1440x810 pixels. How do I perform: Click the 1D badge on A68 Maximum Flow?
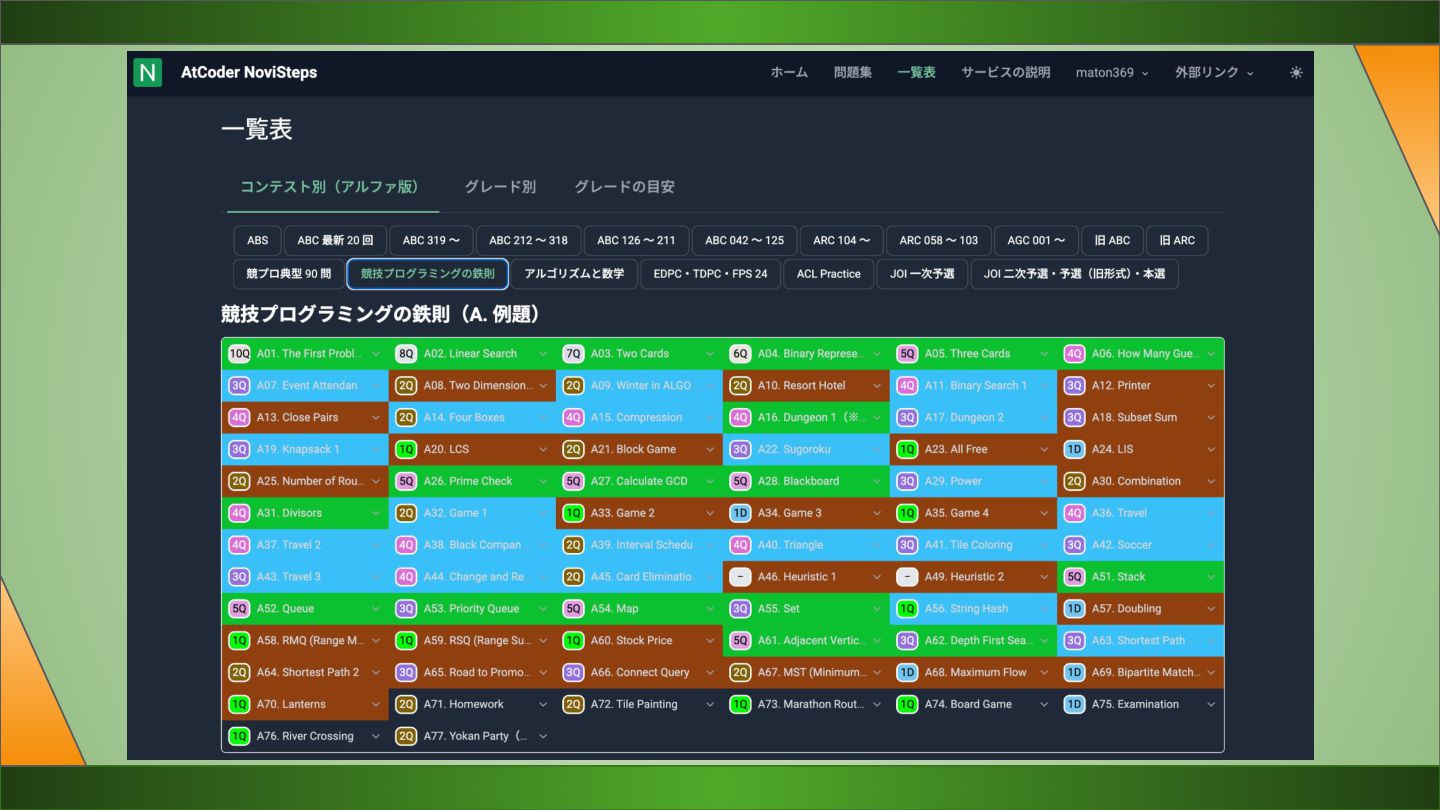pos(907,673)
